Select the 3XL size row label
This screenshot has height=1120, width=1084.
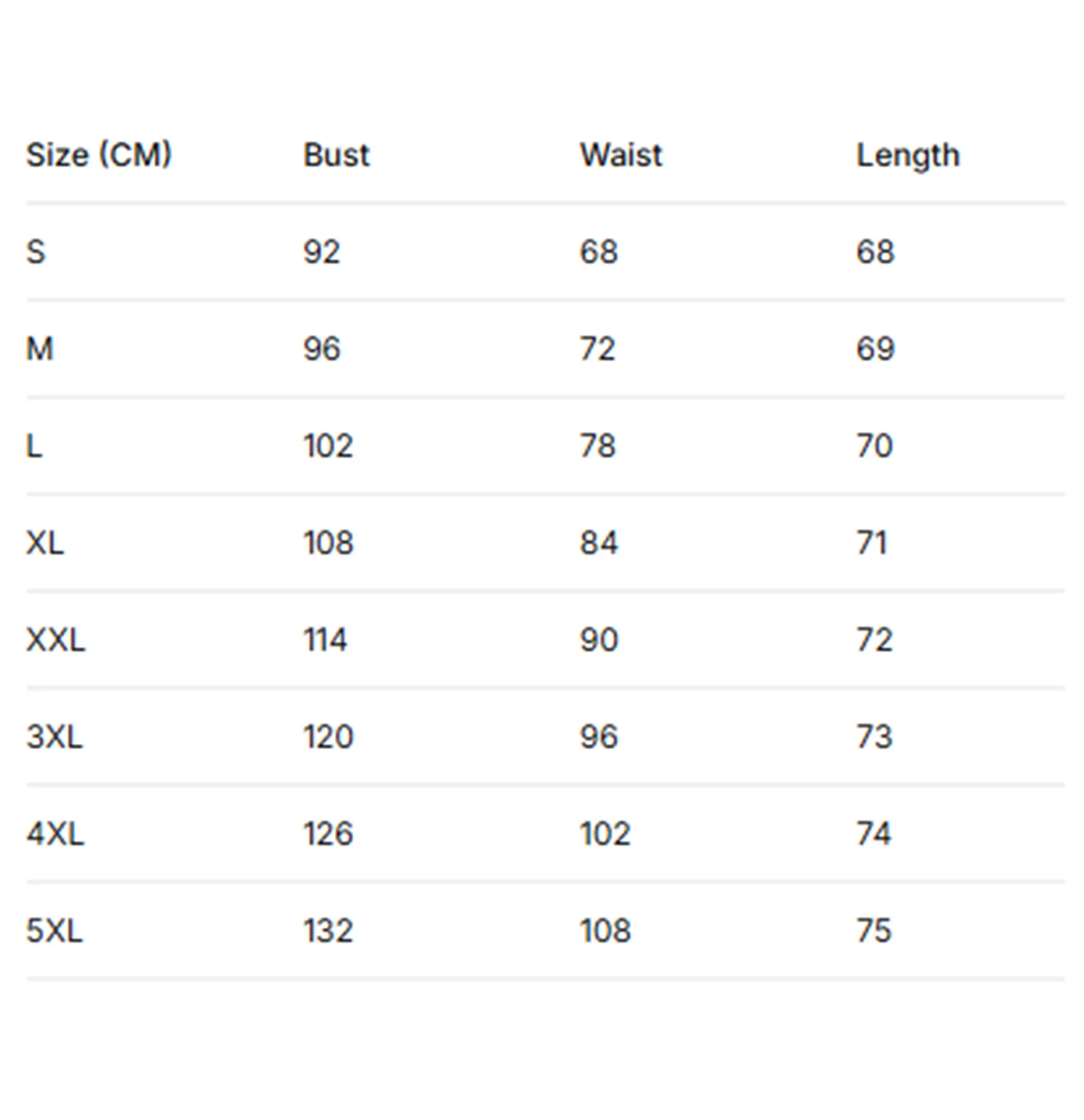point(54,737)
